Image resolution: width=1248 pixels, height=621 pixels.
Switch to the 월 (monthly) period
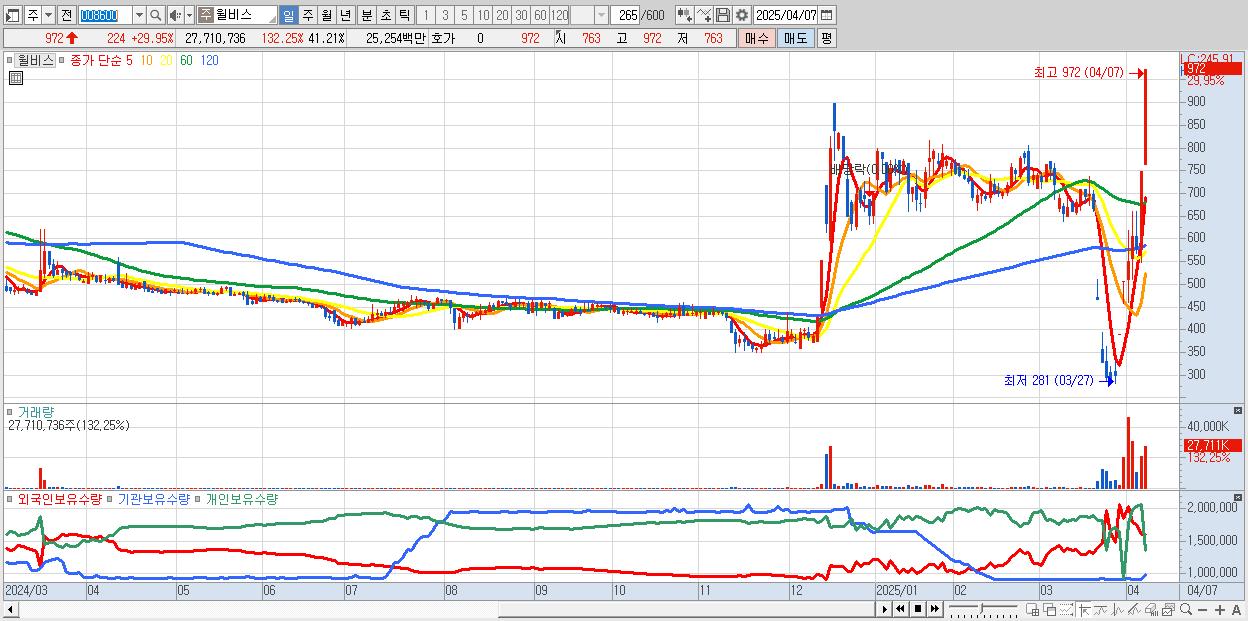(x=326, y=15)
